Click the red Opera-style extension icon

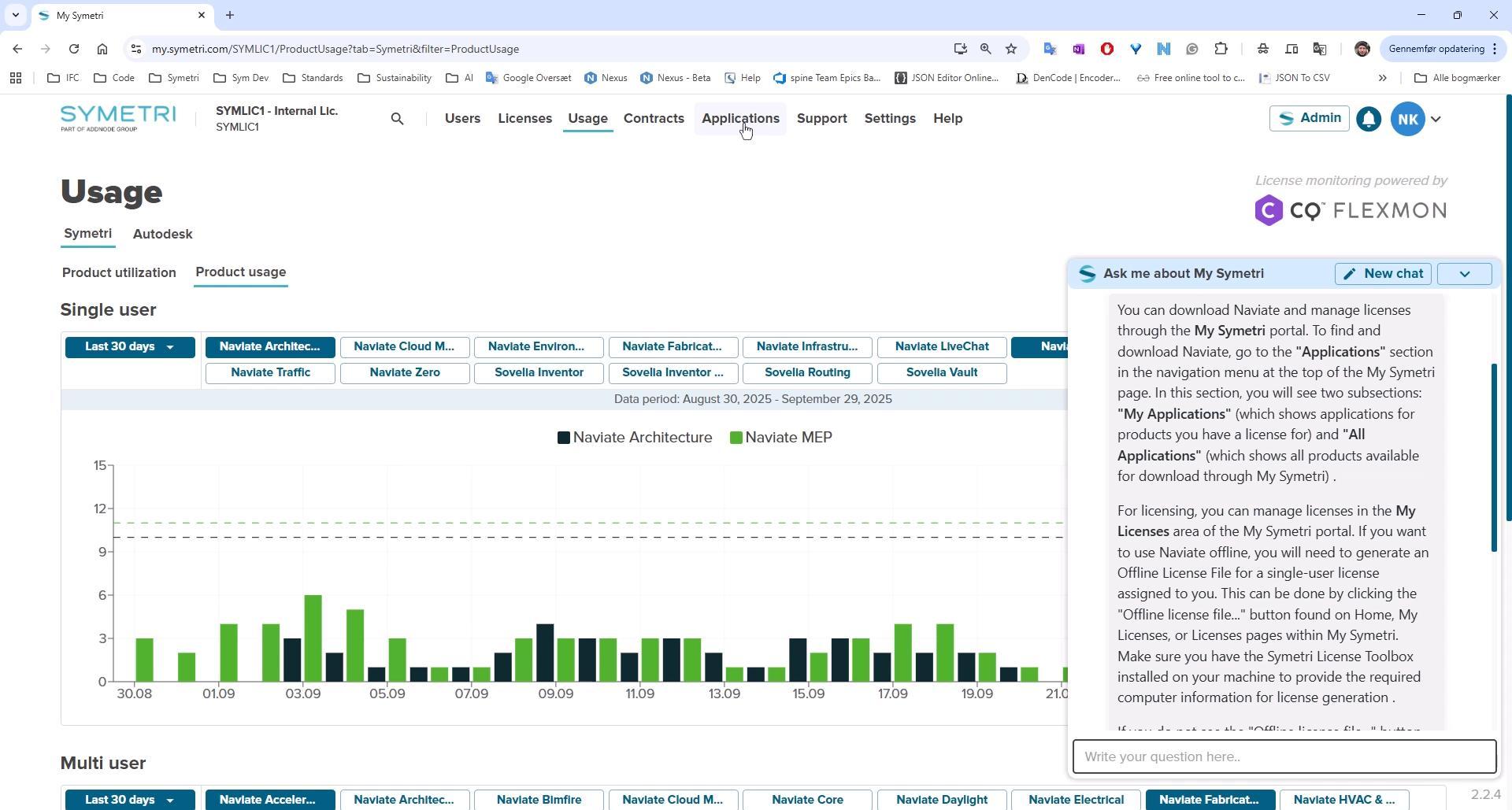[1106, 49]
